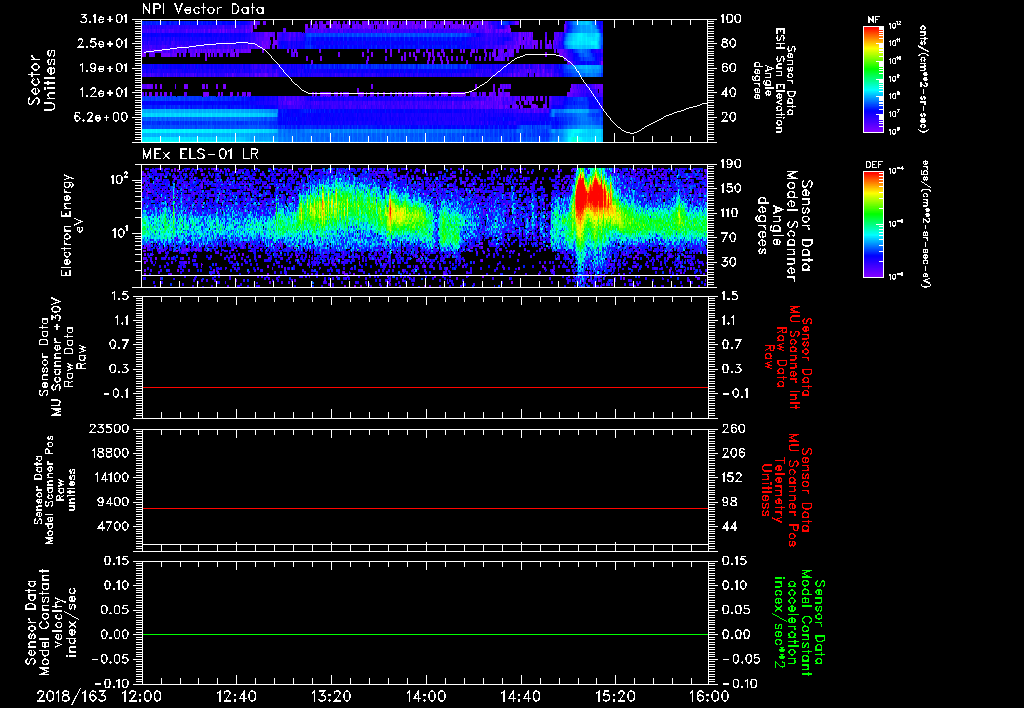Click the 'NF' label above the color bar
This screenshot has width=1024, height=708.
pos(873,20)
